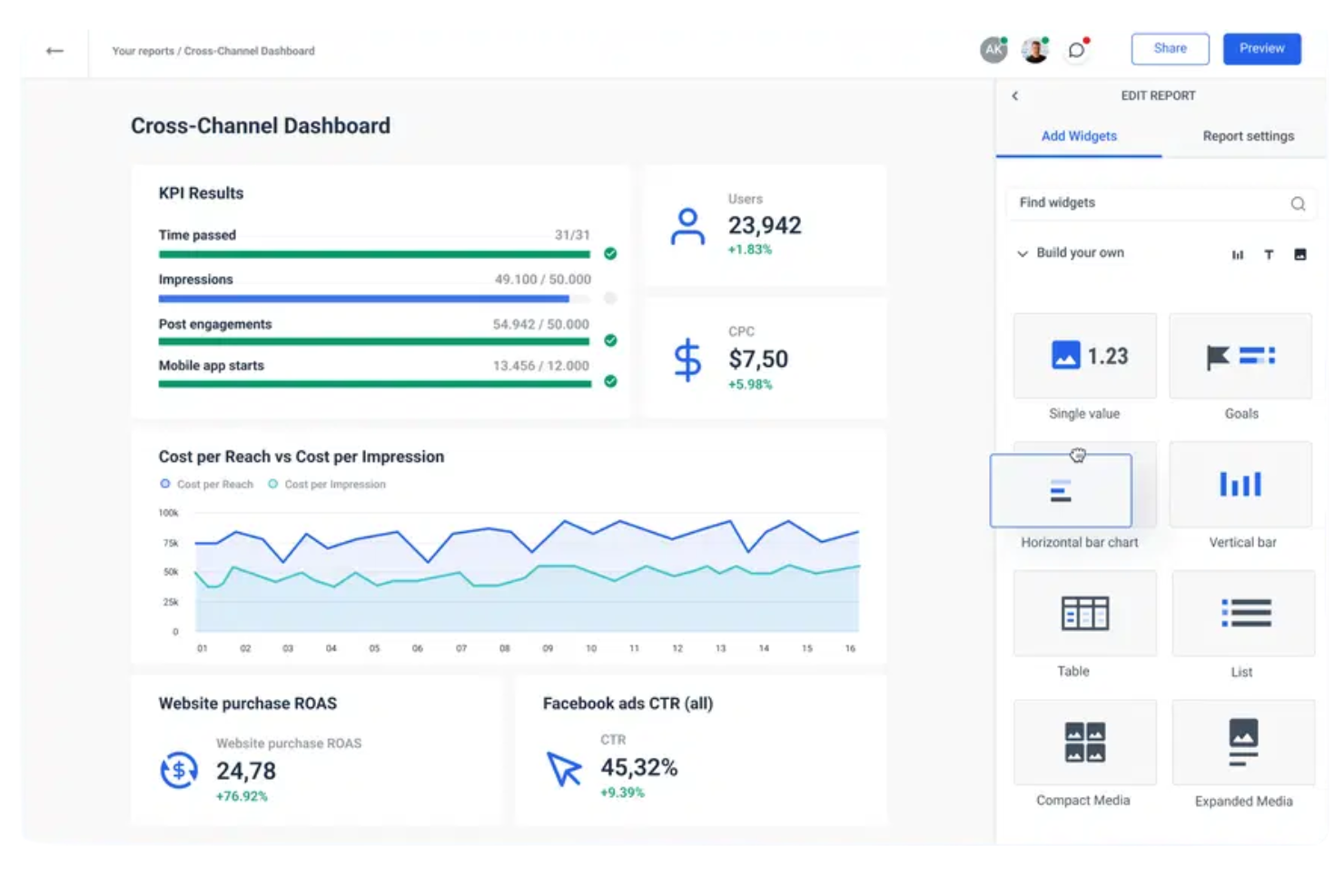
Task: Click Impressions grey incomplete status dot
Action: point(610,298)
